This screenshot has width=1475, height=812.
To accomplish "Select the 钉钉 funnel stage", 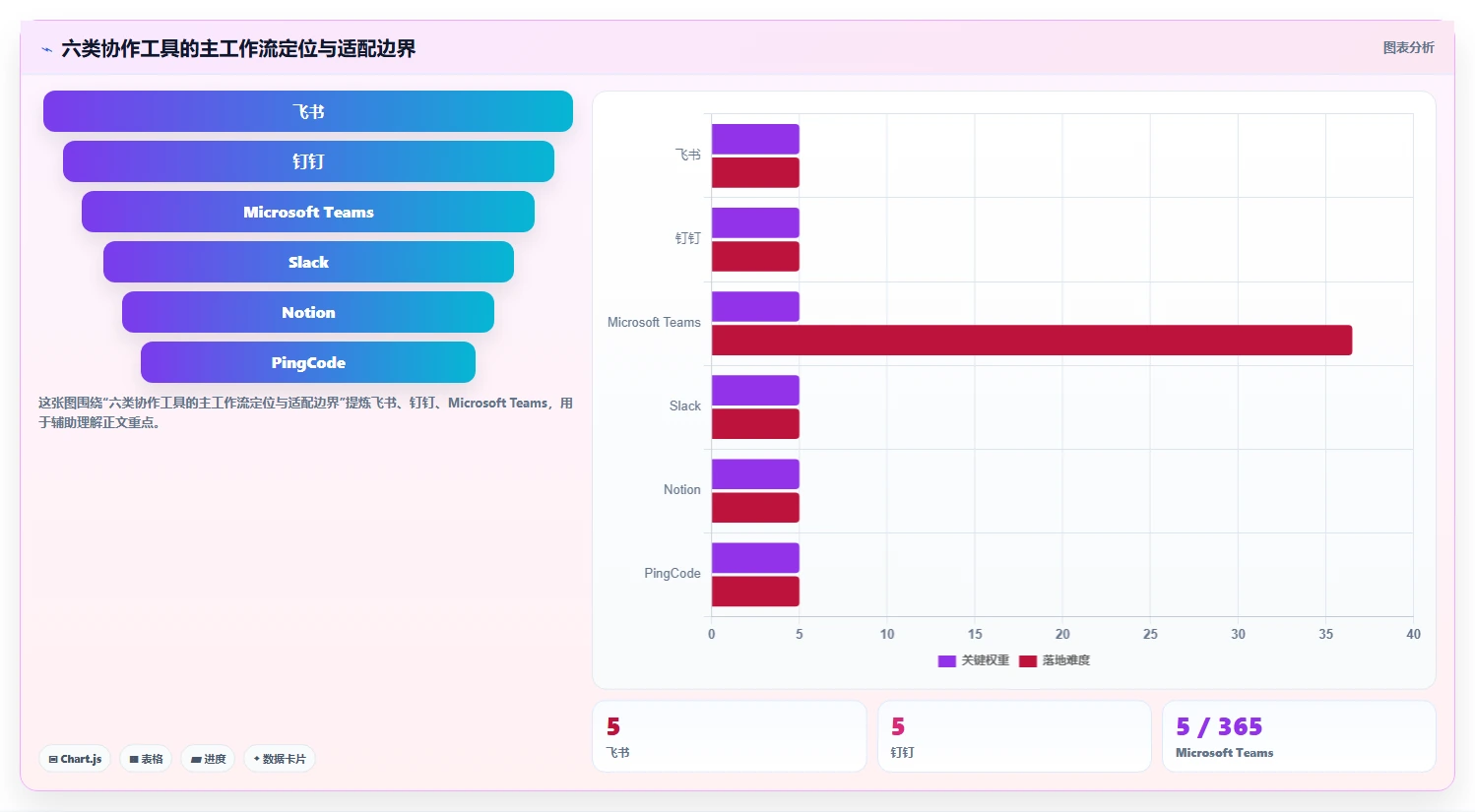I will tap(308, 161).
